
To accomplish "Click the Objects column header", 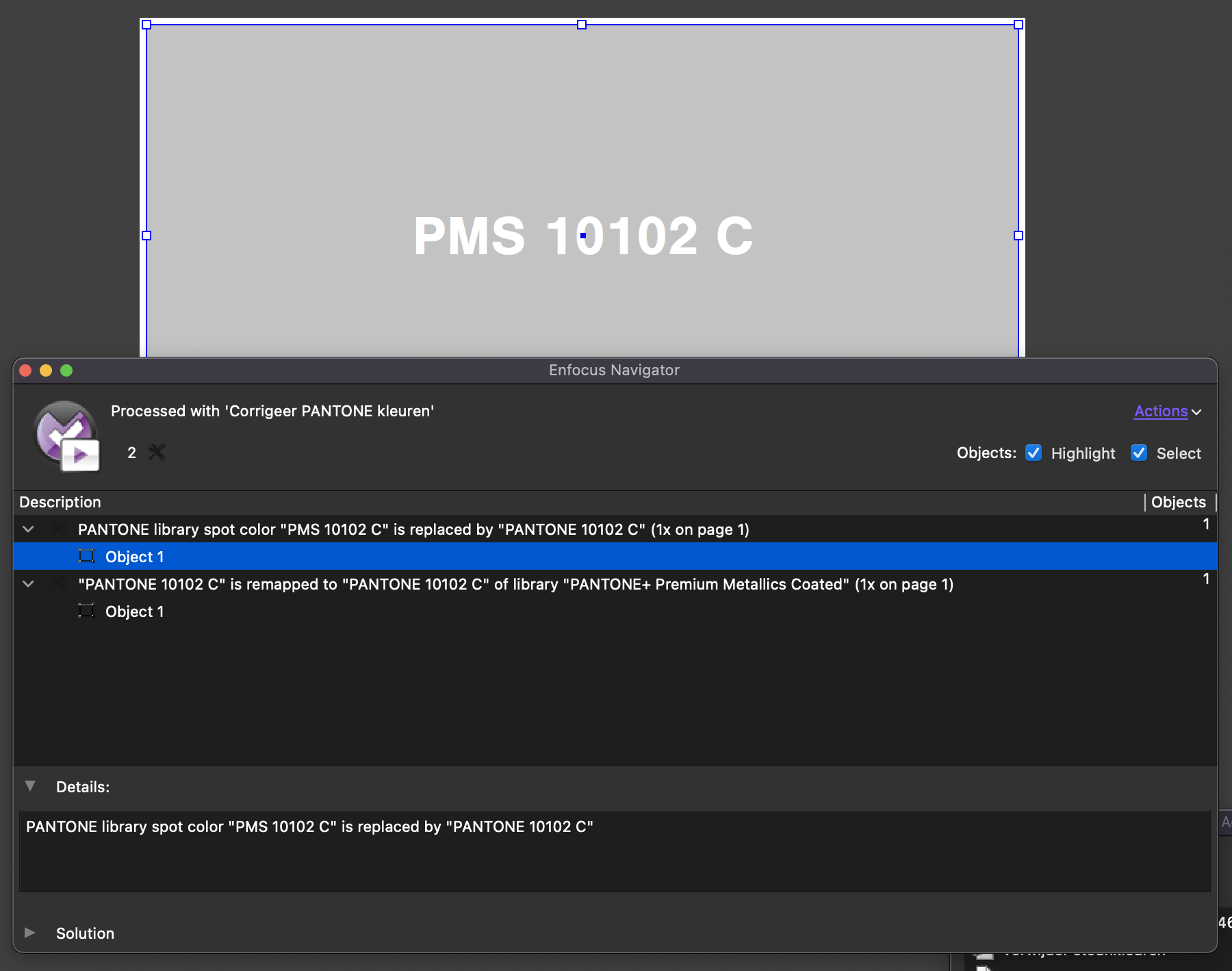I will 1179,502.
